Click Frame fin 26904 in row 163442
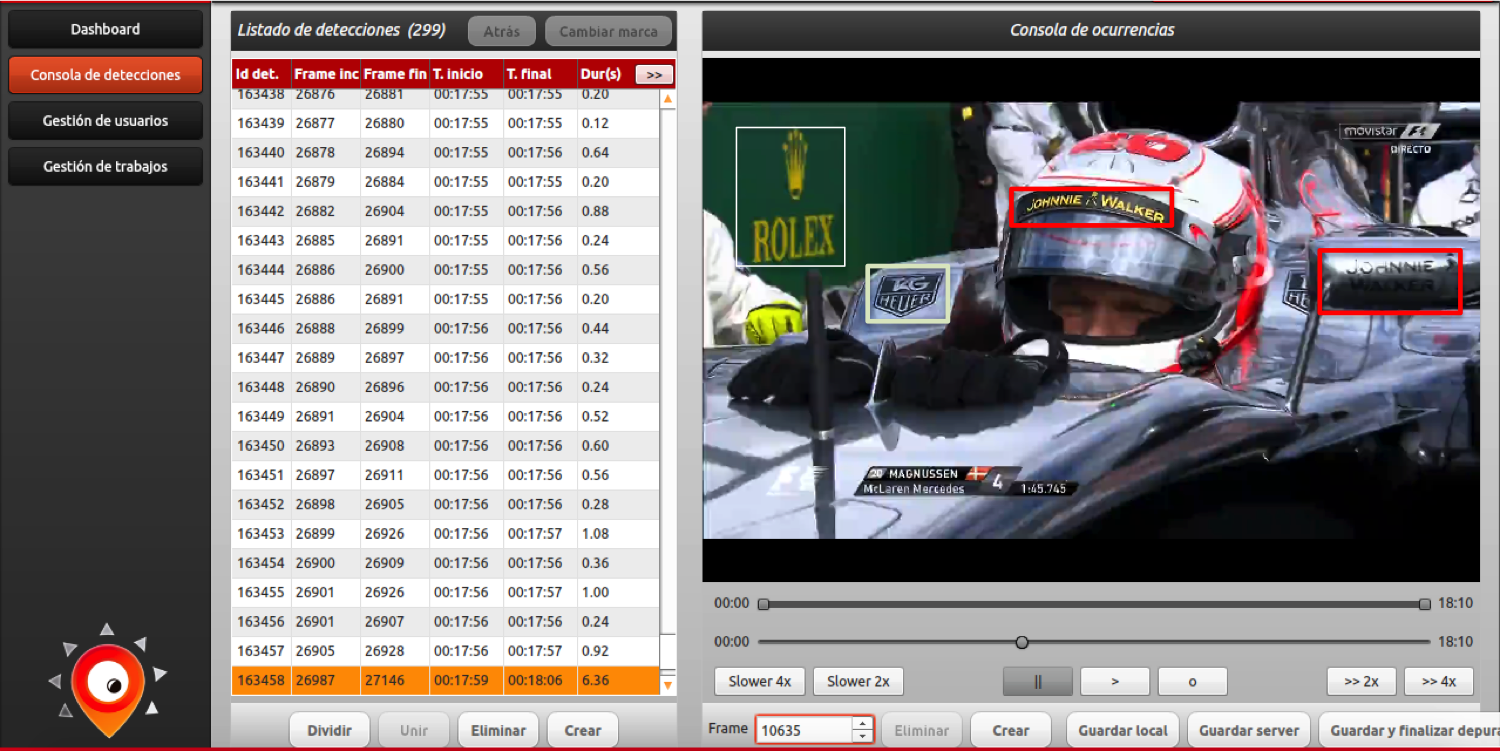The image size is (1500, 752). tap(385, 212)
